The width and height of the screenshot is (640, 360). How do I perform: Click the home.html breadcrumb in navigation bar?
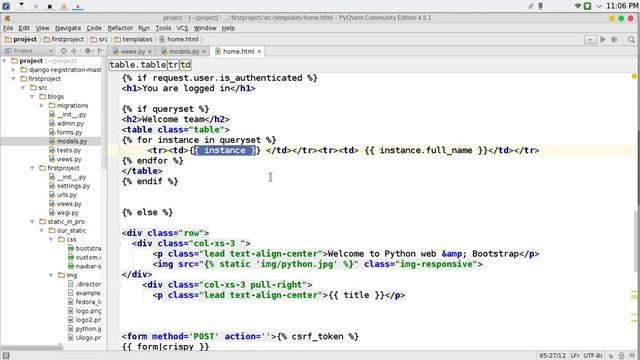click(179, 40)
